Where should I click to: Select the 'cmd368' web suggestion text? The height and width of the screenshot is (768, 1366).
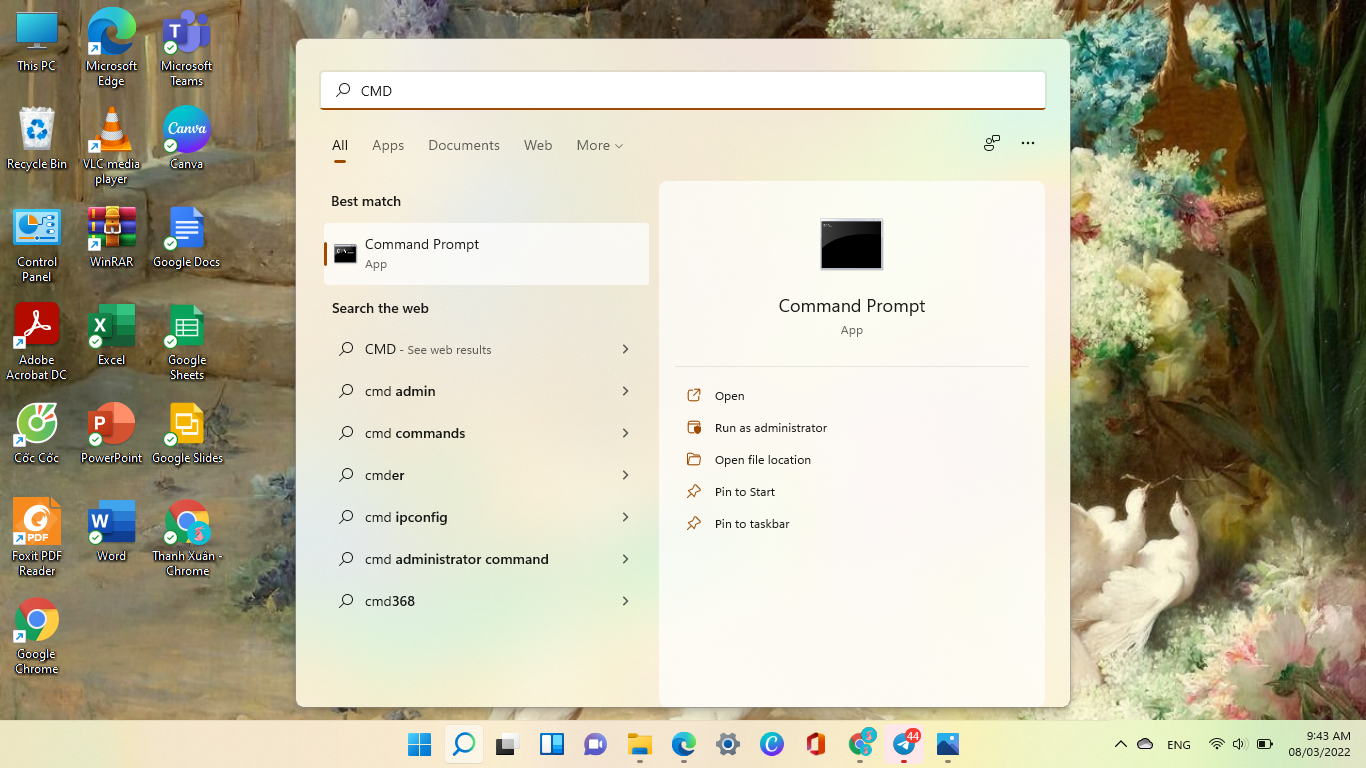(390, 601)
